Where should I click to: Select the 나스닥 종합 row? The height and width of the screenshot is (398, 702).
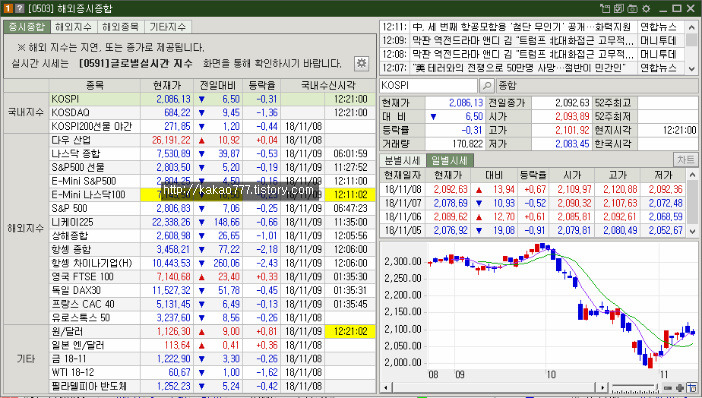(x=212, y=154)
